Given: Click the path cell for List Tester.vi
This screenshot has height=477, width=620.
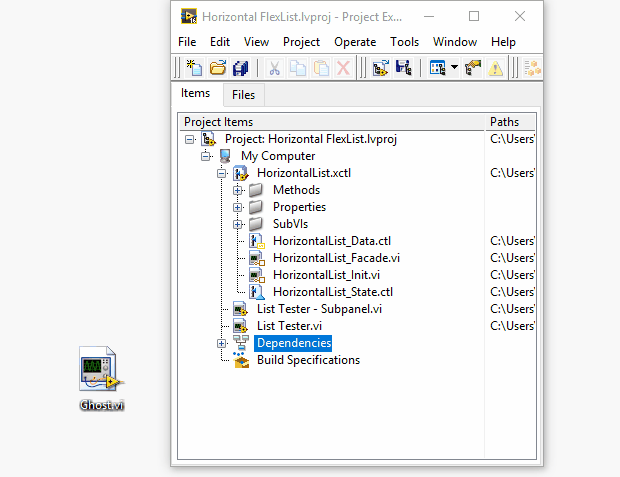Looking at the screenshot, I should point(510,326).
